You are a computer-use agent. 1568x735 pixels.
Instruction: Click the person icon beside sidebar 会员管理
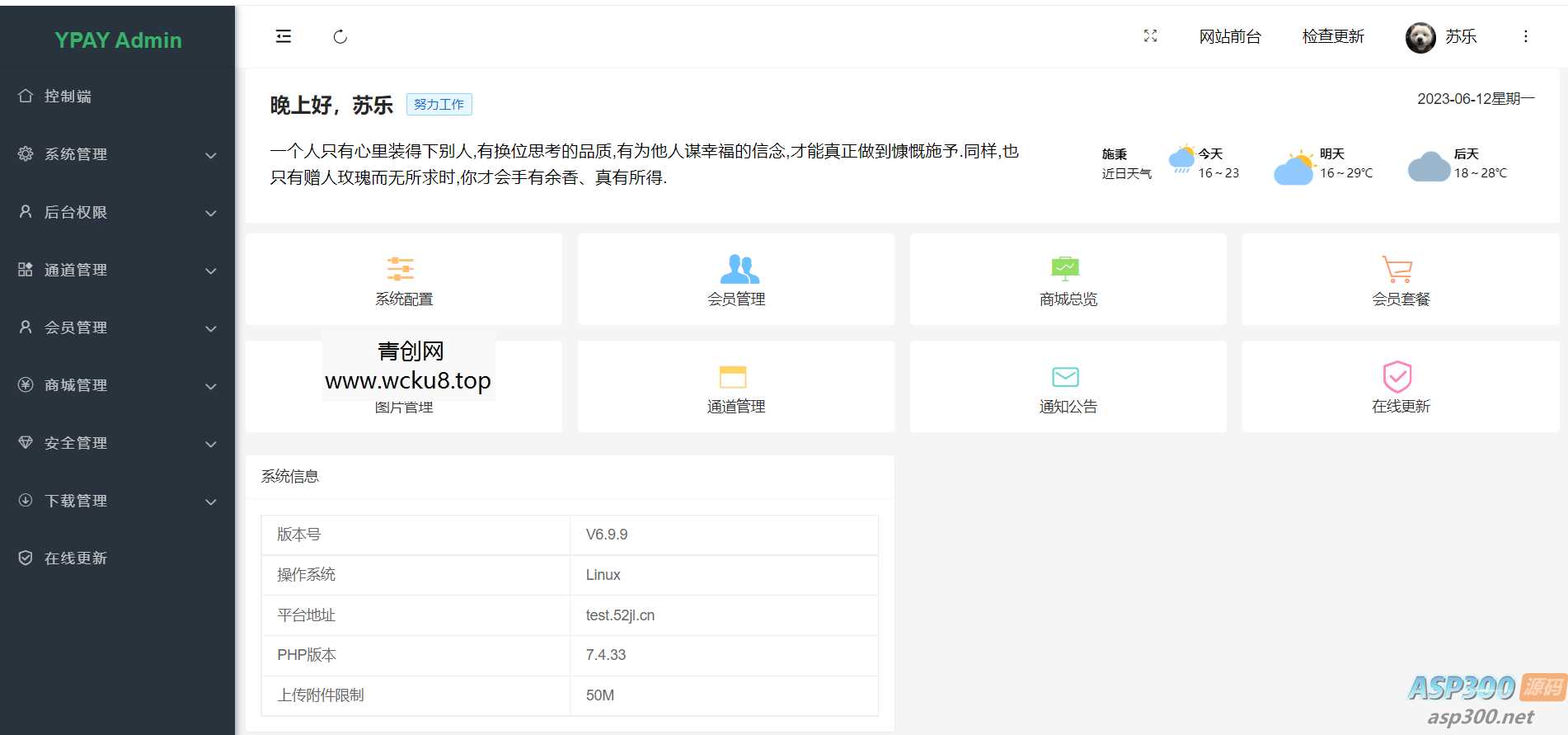coord(26,327)
